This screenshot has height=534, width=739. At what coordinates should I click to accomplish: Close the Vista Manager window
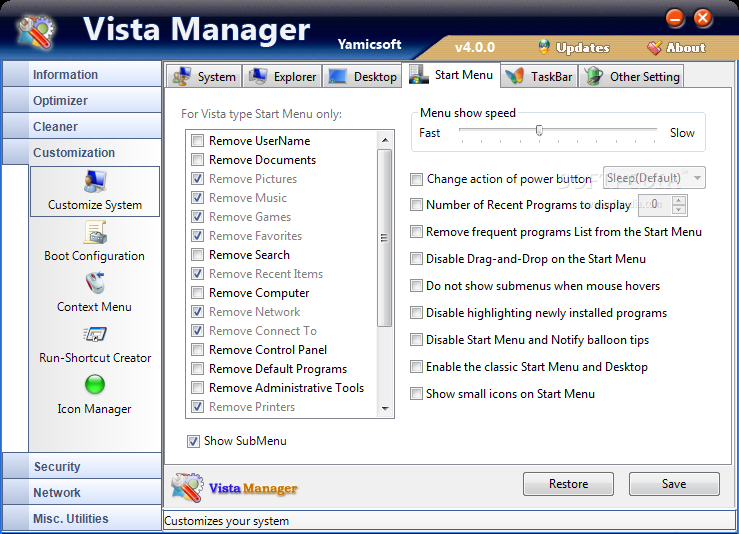[703, 18]
